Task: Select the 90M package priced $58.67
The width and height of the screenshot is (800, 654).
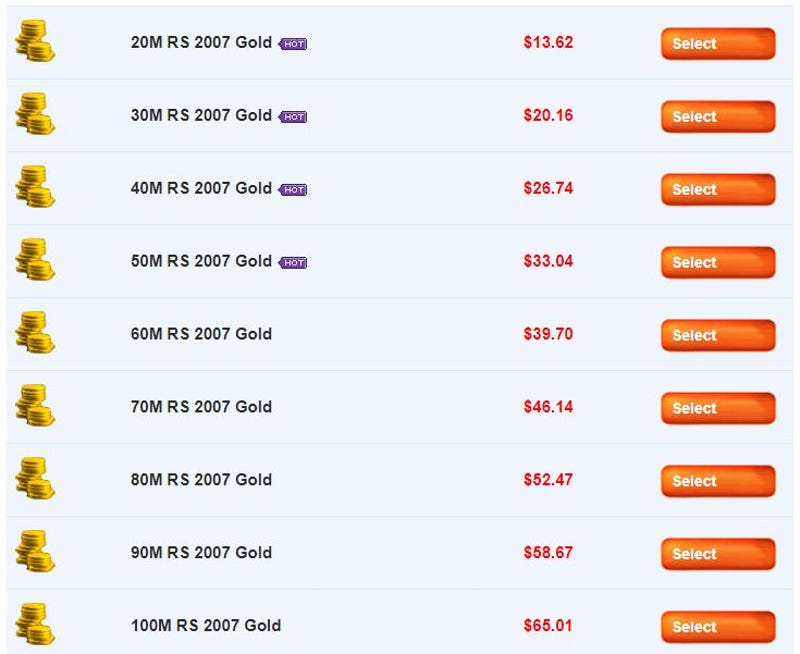Action: click(x=718, y=555)
